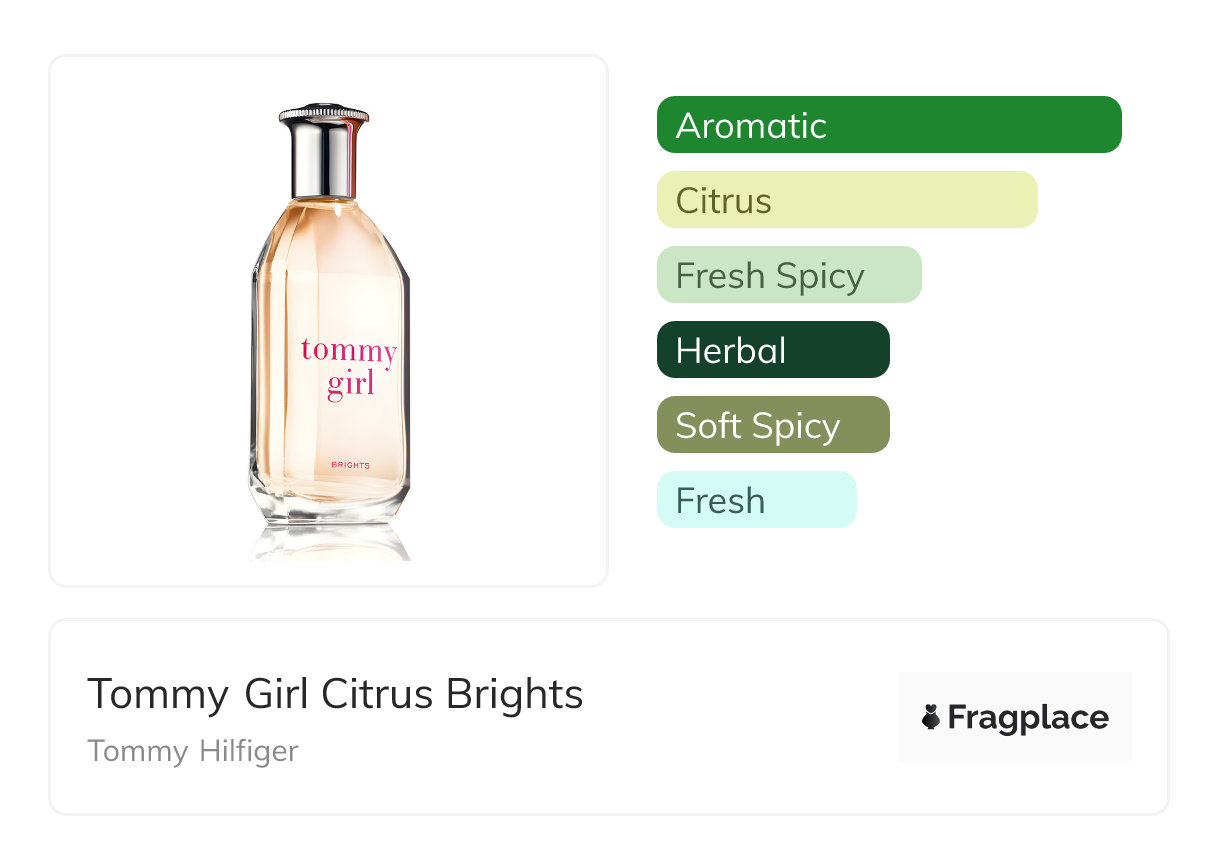Click the silver cap of the bottle
The width and height of the screenshot is (1218, 864).
(324, 150)
